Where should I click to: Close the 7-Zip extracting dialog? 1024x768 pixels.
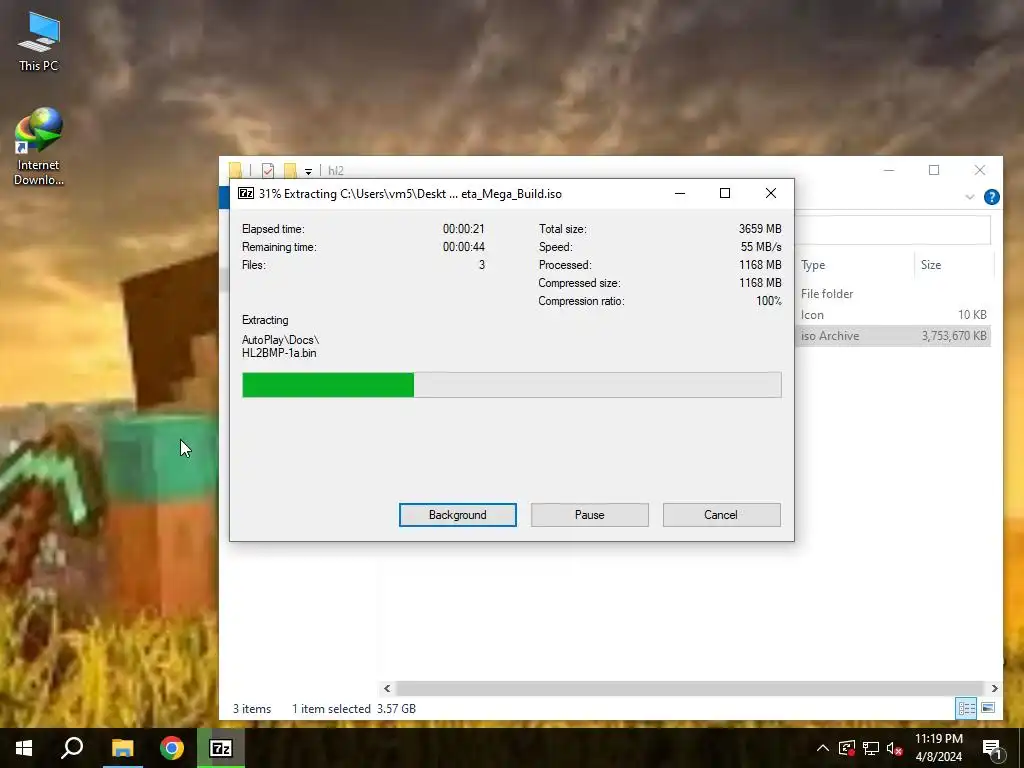click(771, 193)
